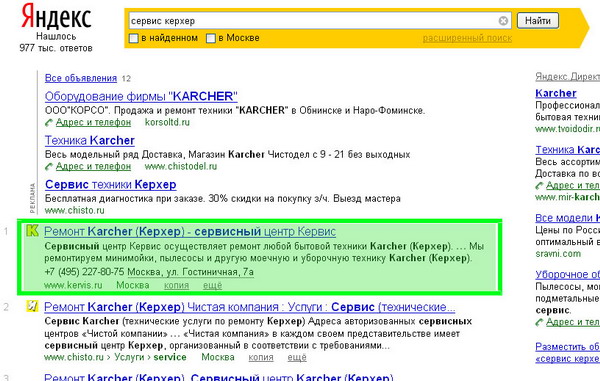
Task: Toggle the "в Москве" checkbox
Action: 211,38
